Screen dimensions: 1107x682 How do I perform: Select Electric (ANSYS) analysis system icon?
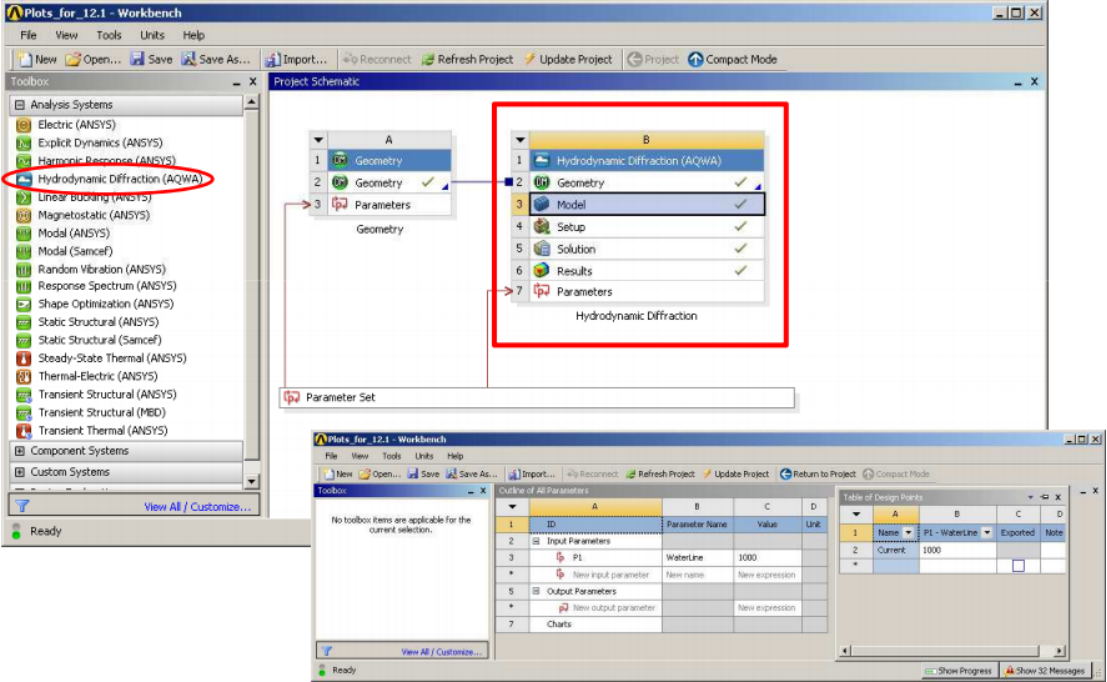pyautogui.click(x=23, y=125)
